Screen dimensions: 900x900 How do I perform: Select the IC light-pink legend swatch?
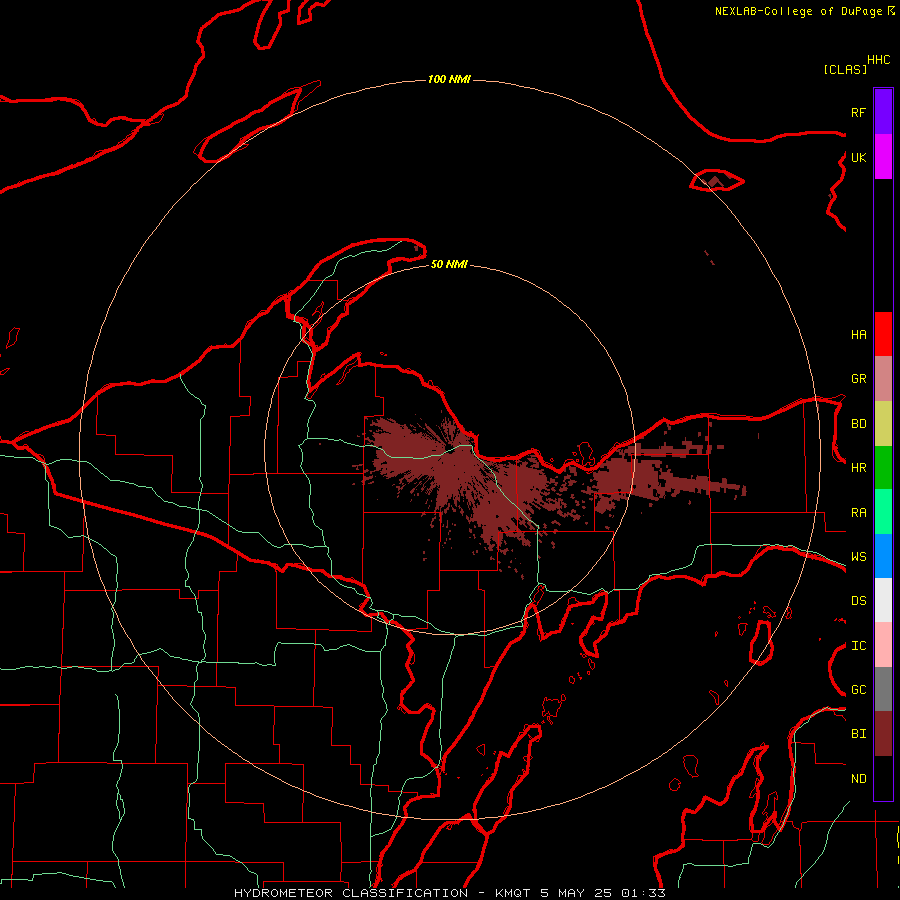883,645
